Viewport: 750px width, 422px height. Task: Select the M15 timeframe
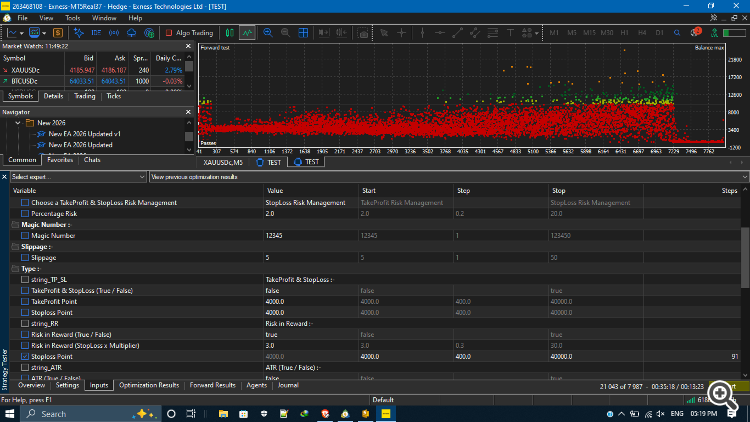tap(589, 33)
